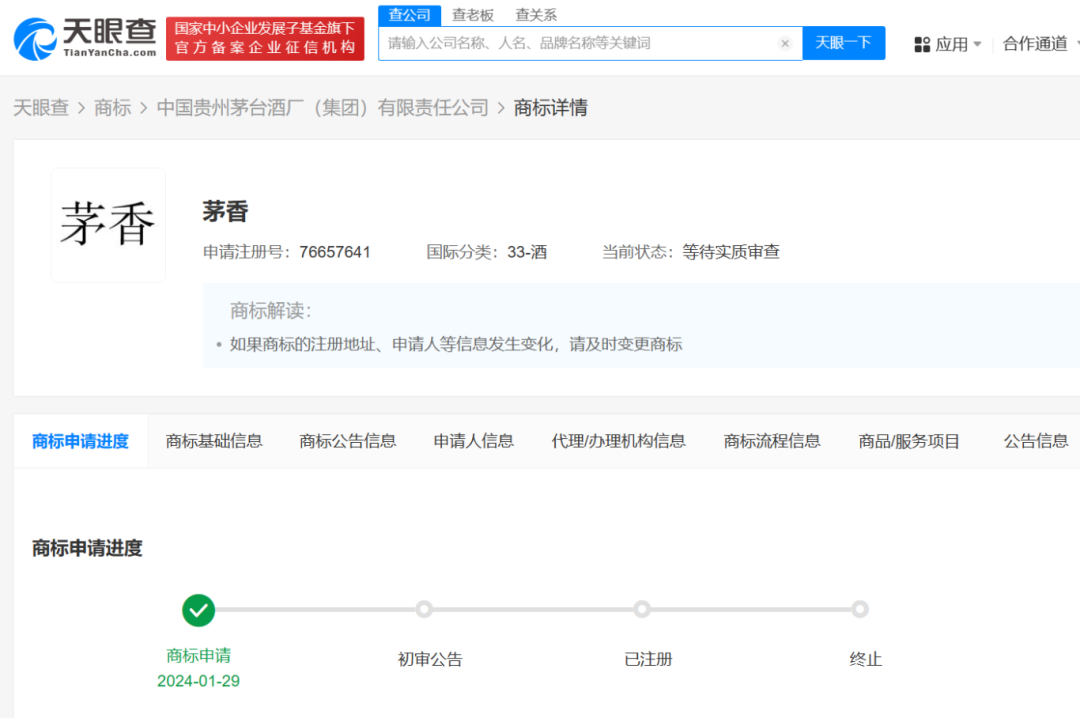This screenshot has height=718, width=1080.
Task: Open the 中国贵州茅台酒厂 breadcrumb link
Action: click(x=322, y=108)
